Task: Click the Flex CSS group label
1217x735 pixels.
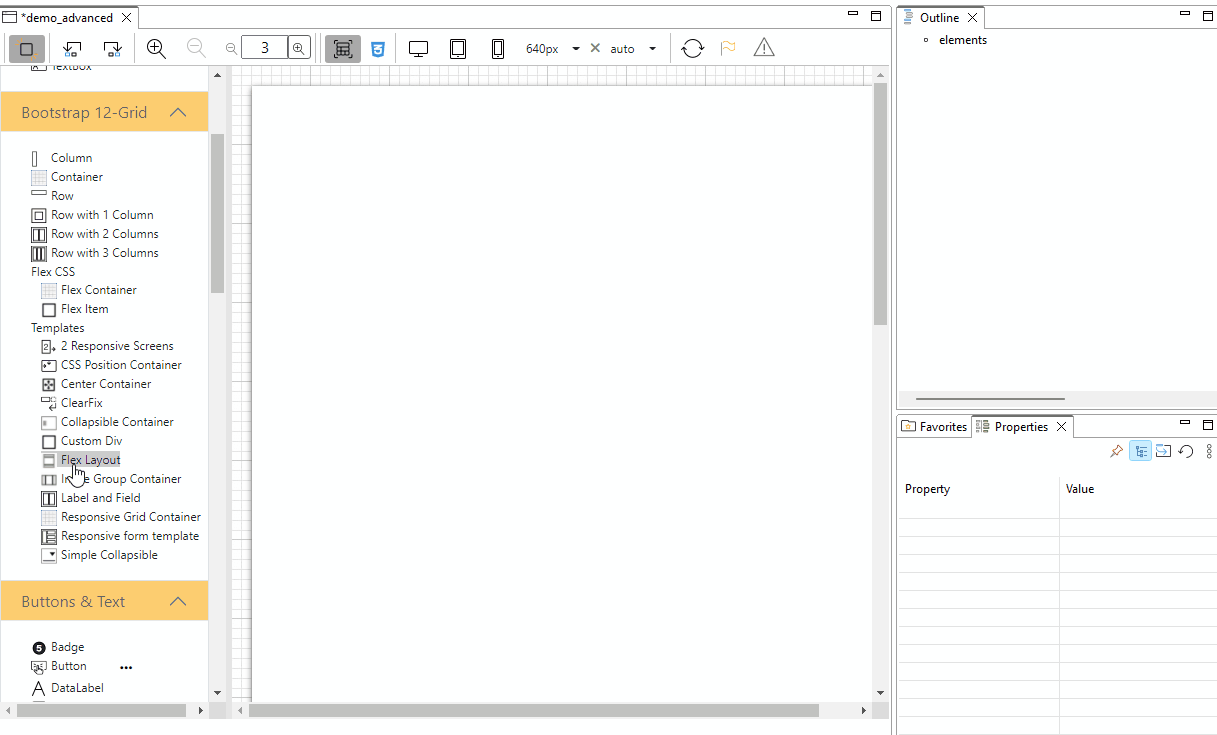Action: (53, 272)
